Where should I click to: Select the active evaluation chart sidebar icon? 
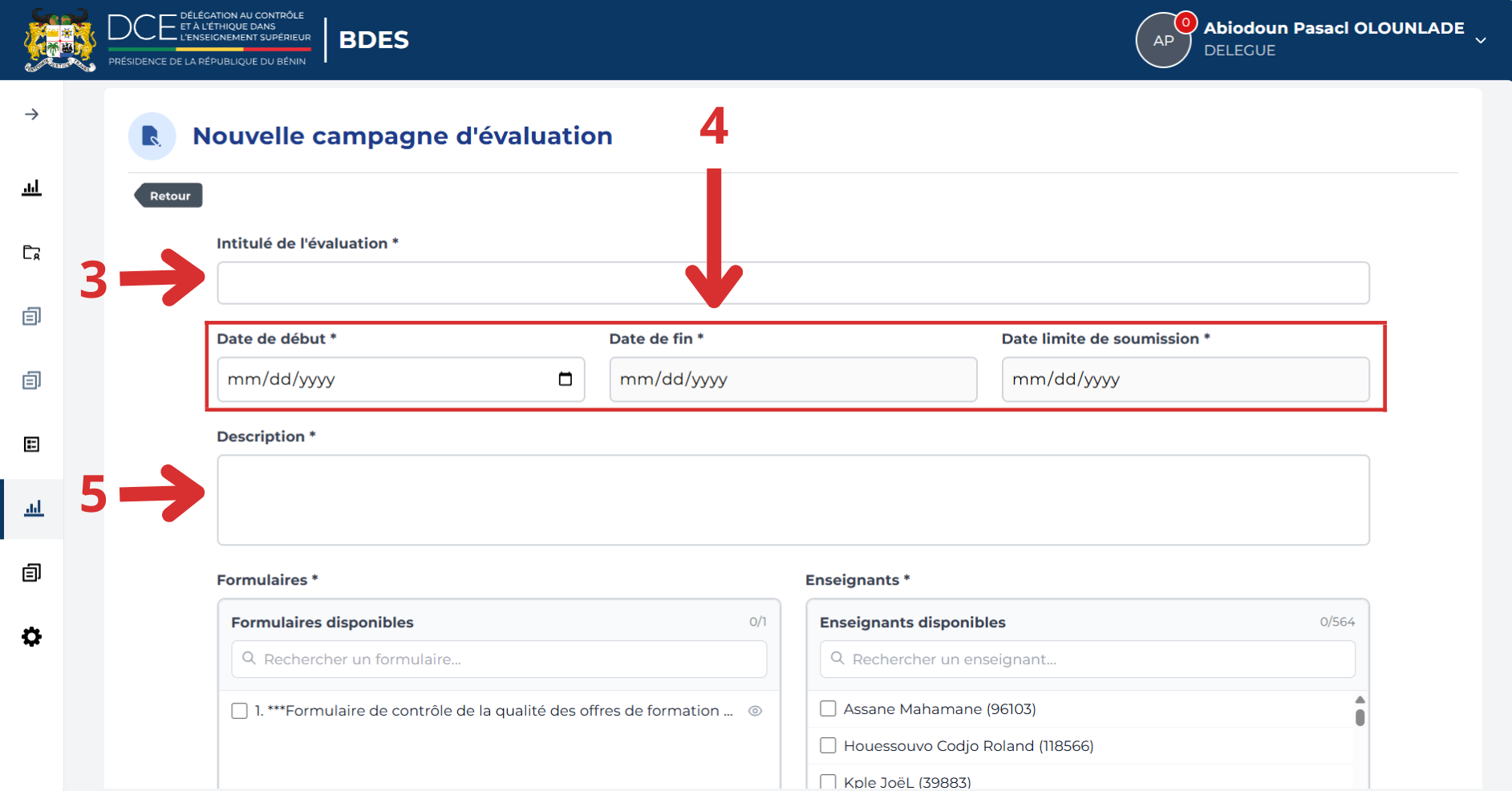coord(34,509)
